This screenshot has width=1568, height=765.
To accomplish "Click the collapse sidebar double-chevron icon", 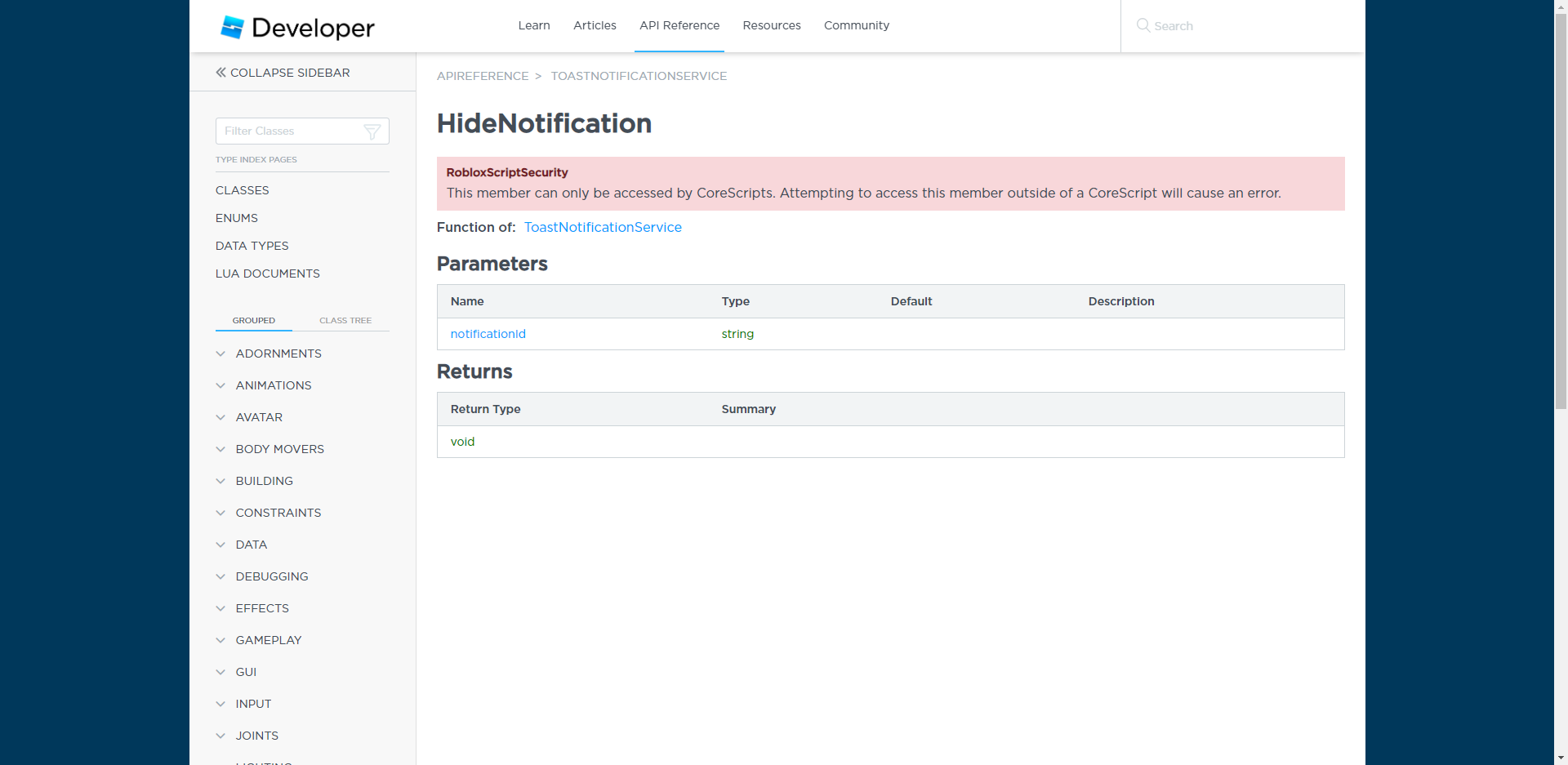I will click(x=220, y=73).
